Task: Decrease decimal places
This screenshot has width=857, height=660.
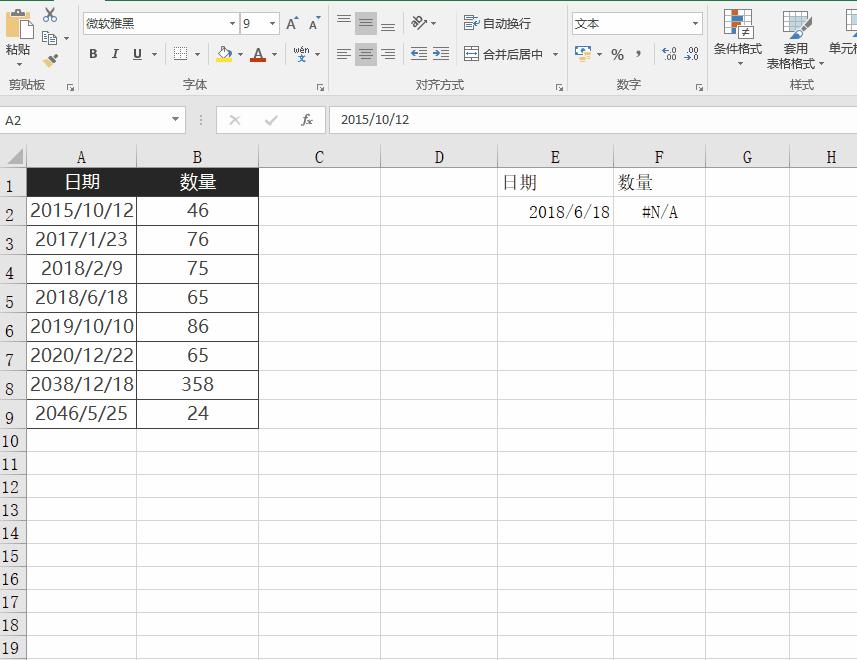Action: point(691,54)
